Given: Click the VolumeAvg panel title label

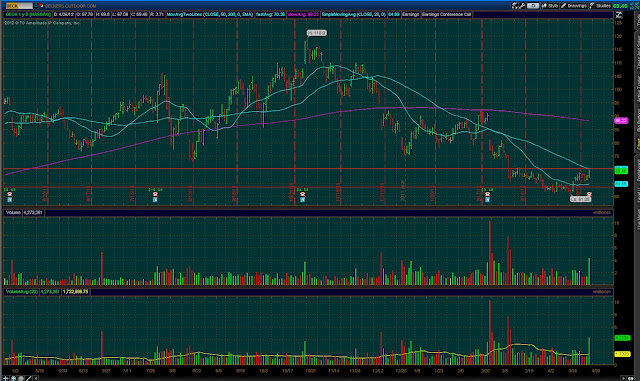Looking at the screenshot, I should point(22,292).
